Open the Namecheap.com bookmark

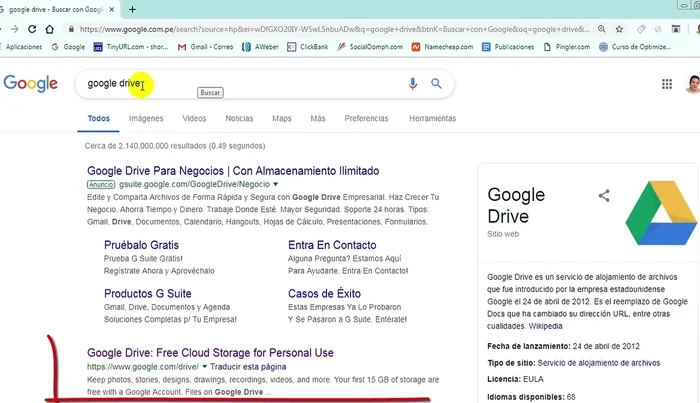(x=442, y=47)
